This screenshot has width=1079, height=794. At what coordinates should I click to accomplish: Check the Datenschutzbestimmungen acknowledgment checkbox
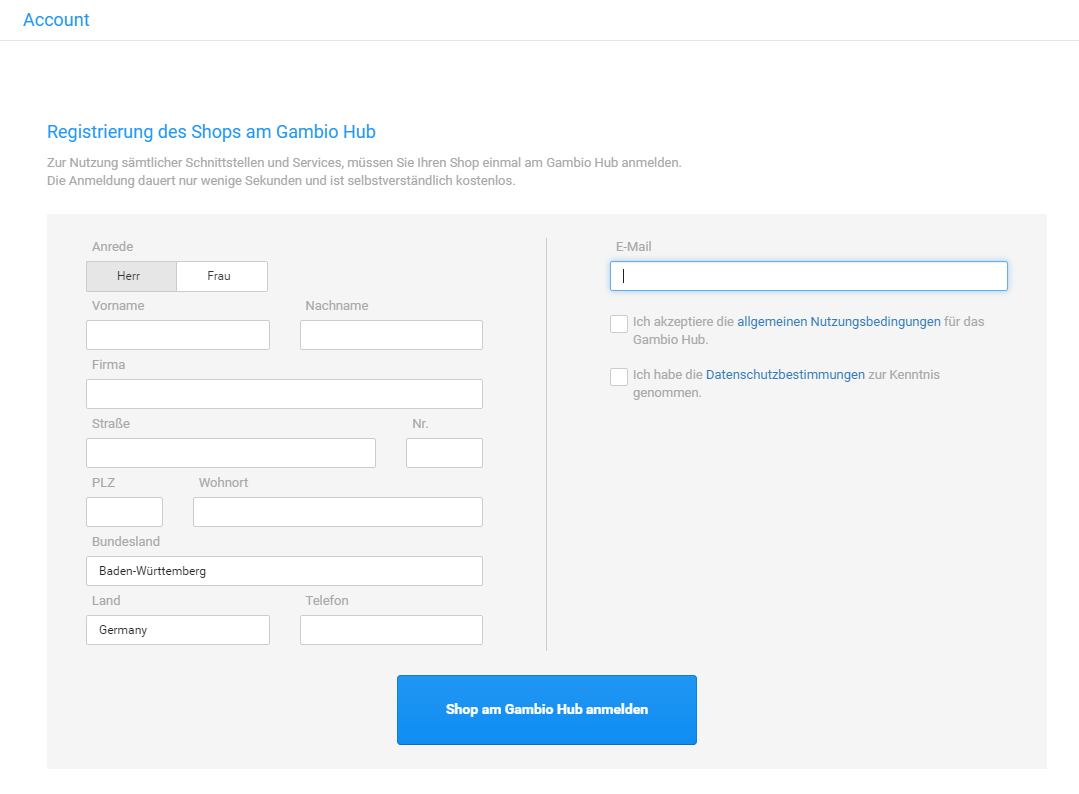[x=618, y=376]
